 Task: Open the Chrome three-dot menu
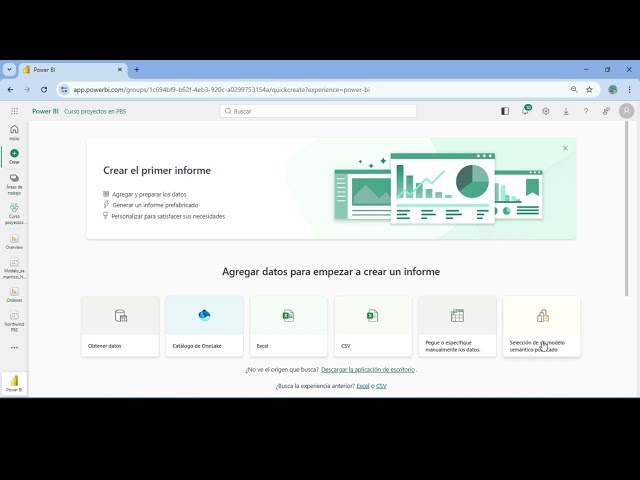tap(629, 89)
